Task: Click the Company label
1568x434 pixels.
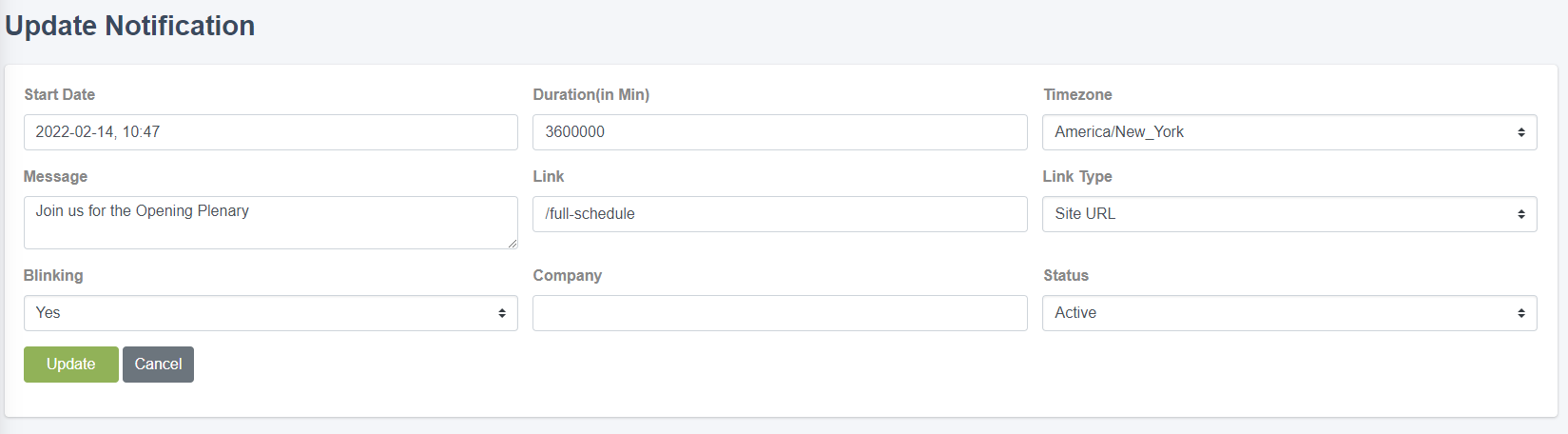Action: 568,275
